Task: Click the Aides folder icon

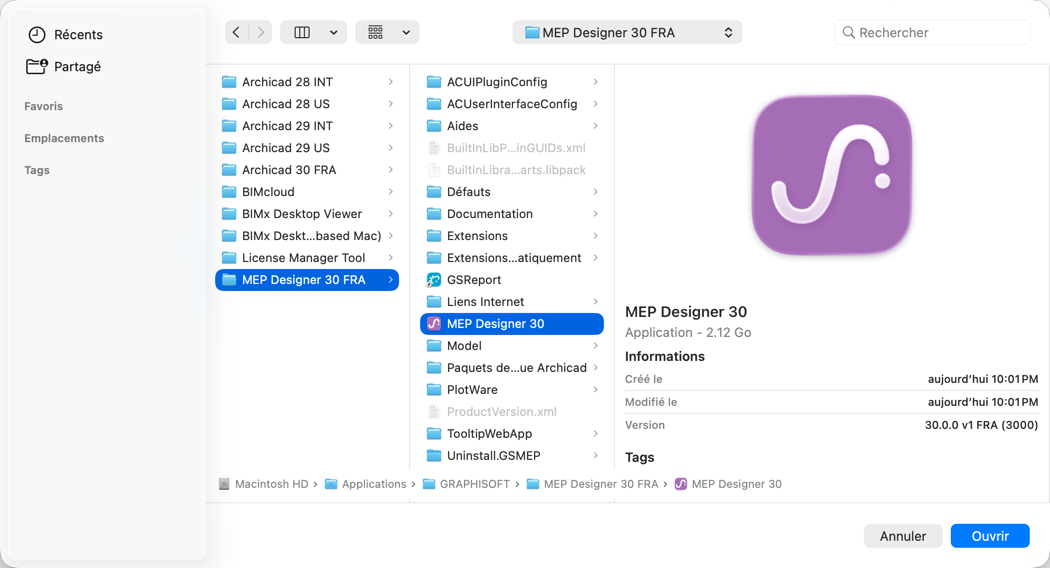Action: pyautogui.click(x=434, y=126)
